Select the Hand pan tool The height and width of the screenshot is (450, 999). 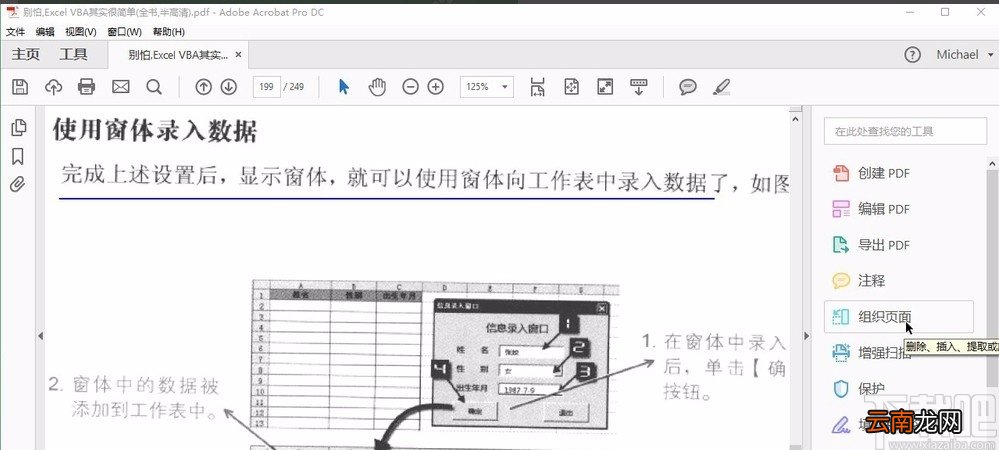coord(377,87)
